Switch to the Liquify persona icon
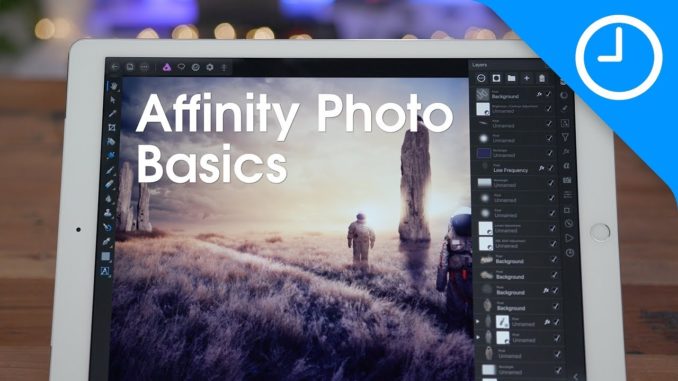 (195, 67)
